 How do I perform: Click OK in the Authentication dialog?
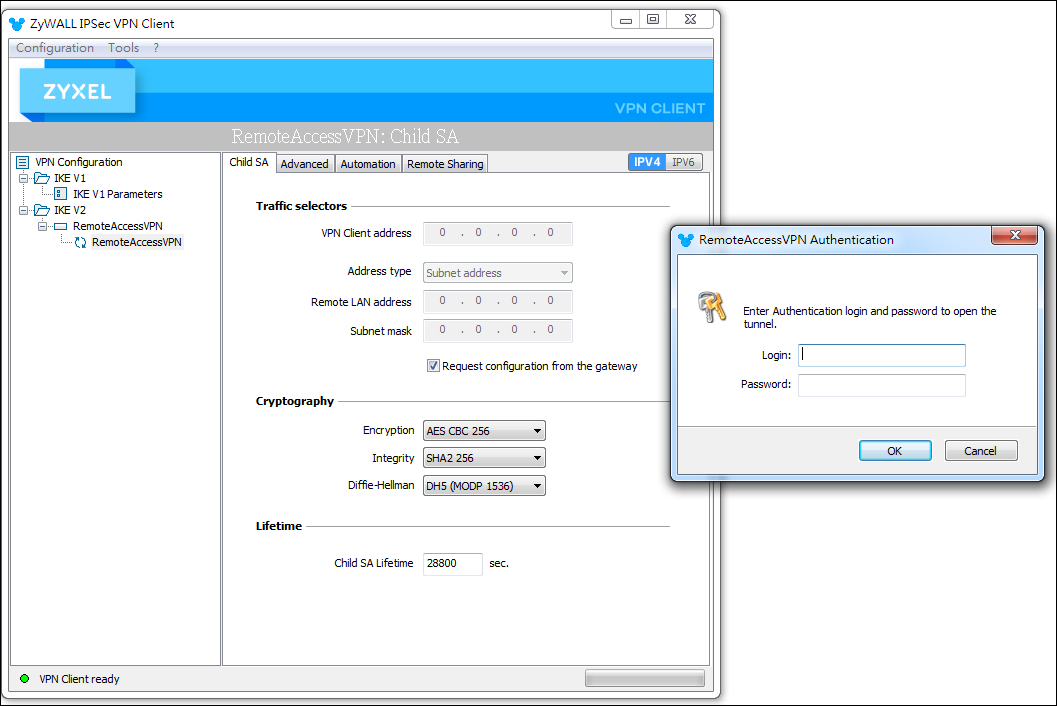[x=895, y=450]
